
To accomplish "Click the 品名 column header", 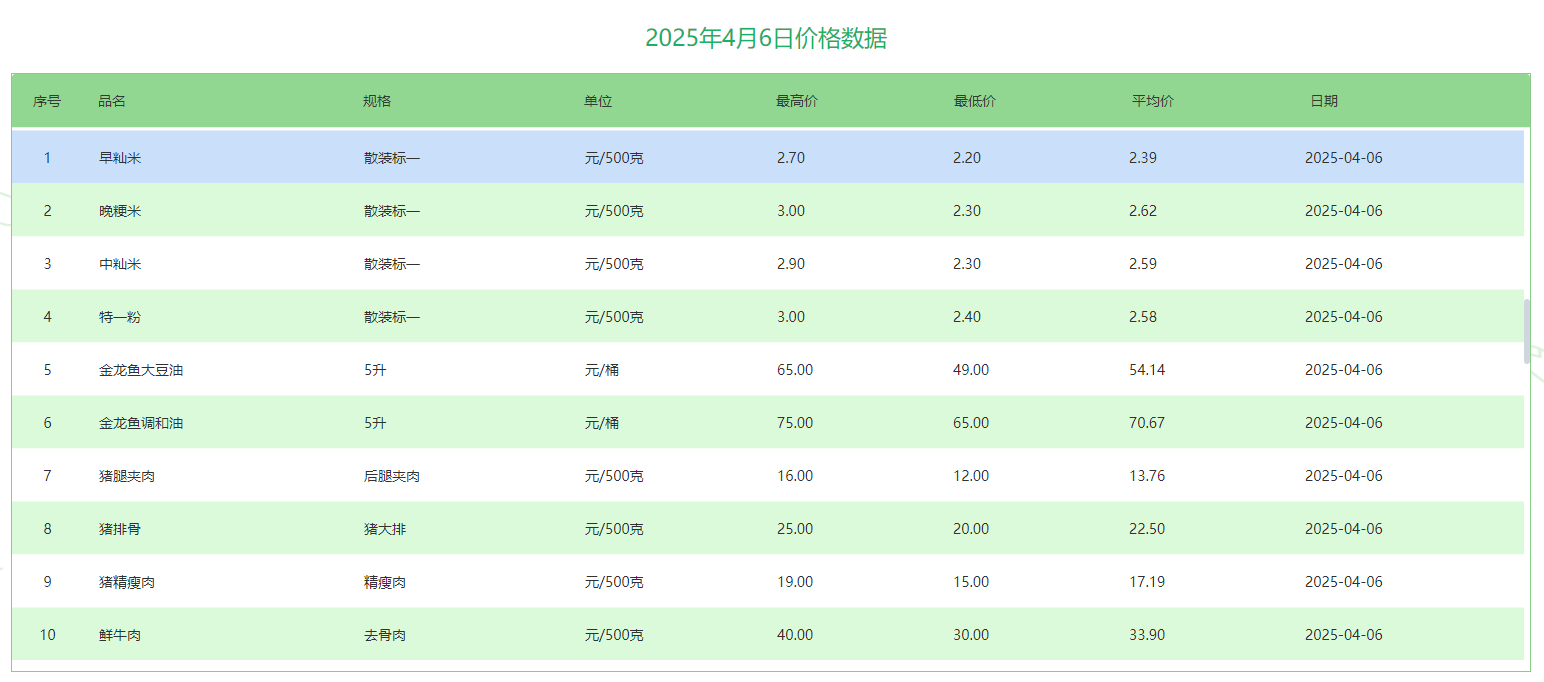I will [x=112, y=101].
